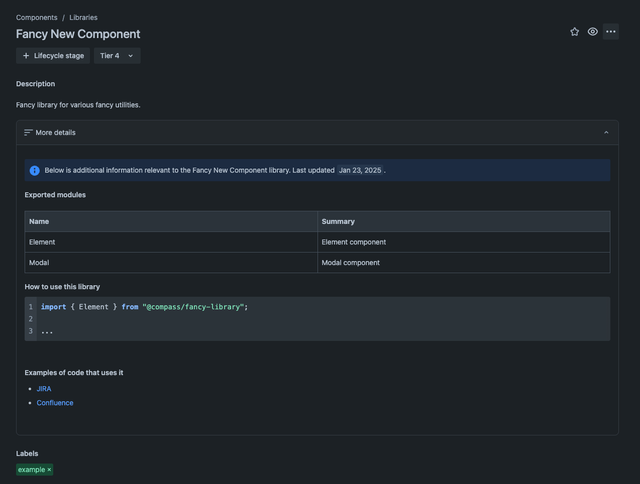Click the Exported modules heading
This screenshot has height=484, width=640.
[55, 195]
